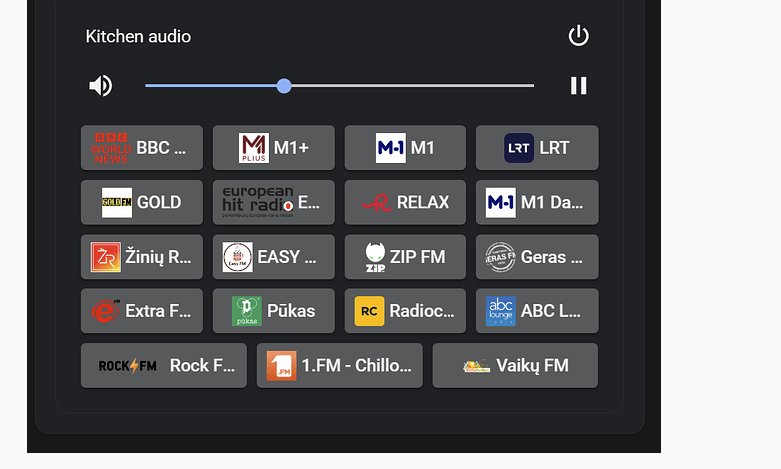Tune to the M1 station
The width and height of the screenshot is (781, 469).
405,148
